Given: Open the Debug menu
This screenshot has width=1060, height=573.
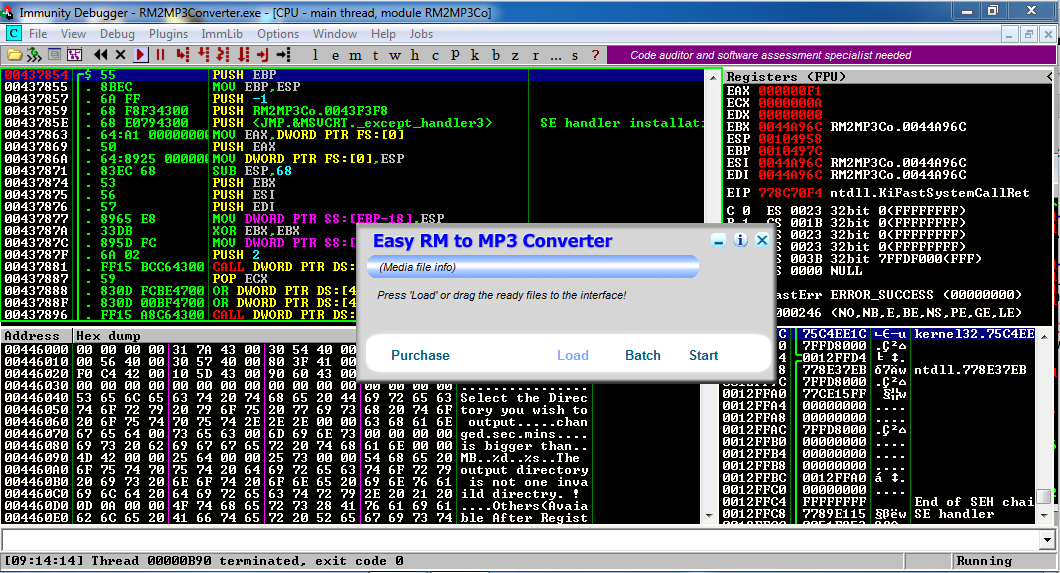Looking at the screenshot, I should pos(117,34).
